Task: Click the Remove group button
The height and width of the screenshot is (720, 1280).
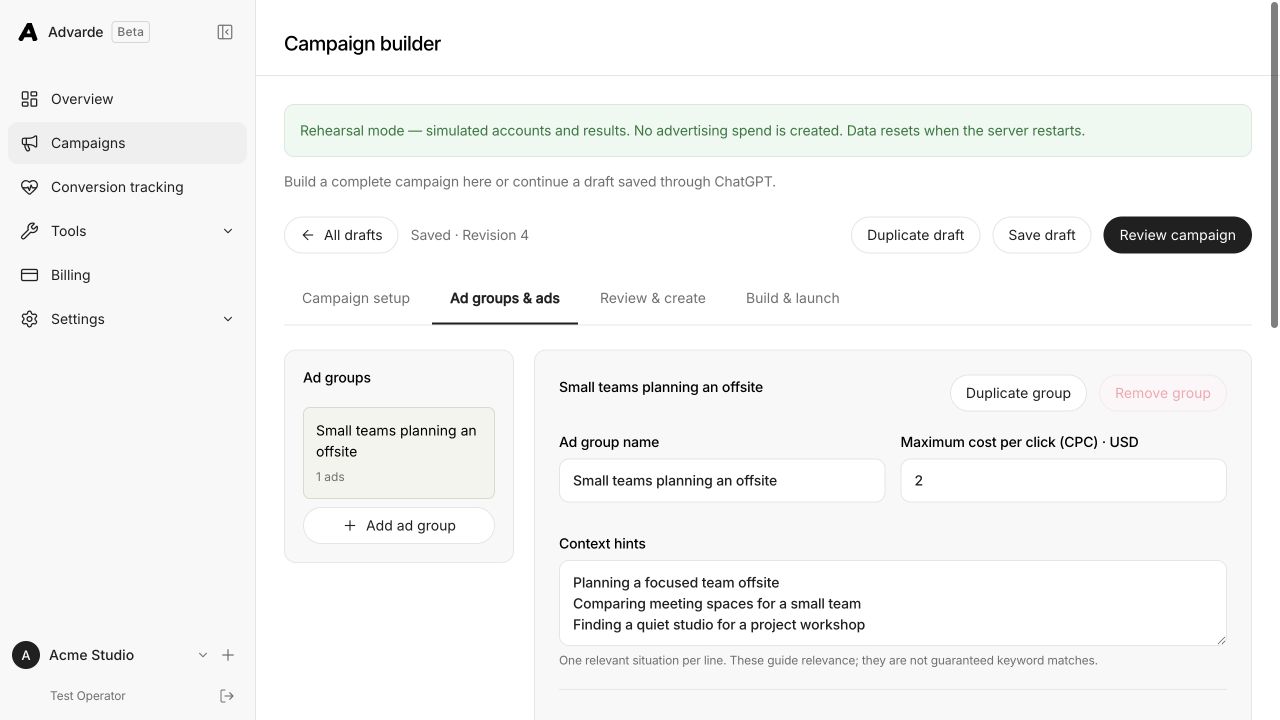Action: (x=1163, y=393)
